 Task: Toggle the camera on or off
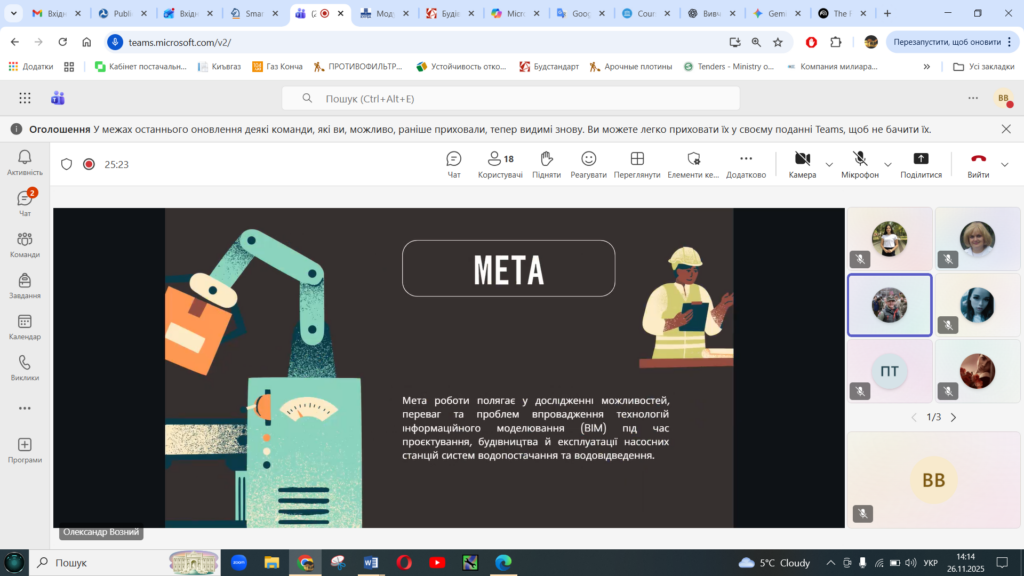click(x=802, y=163)
